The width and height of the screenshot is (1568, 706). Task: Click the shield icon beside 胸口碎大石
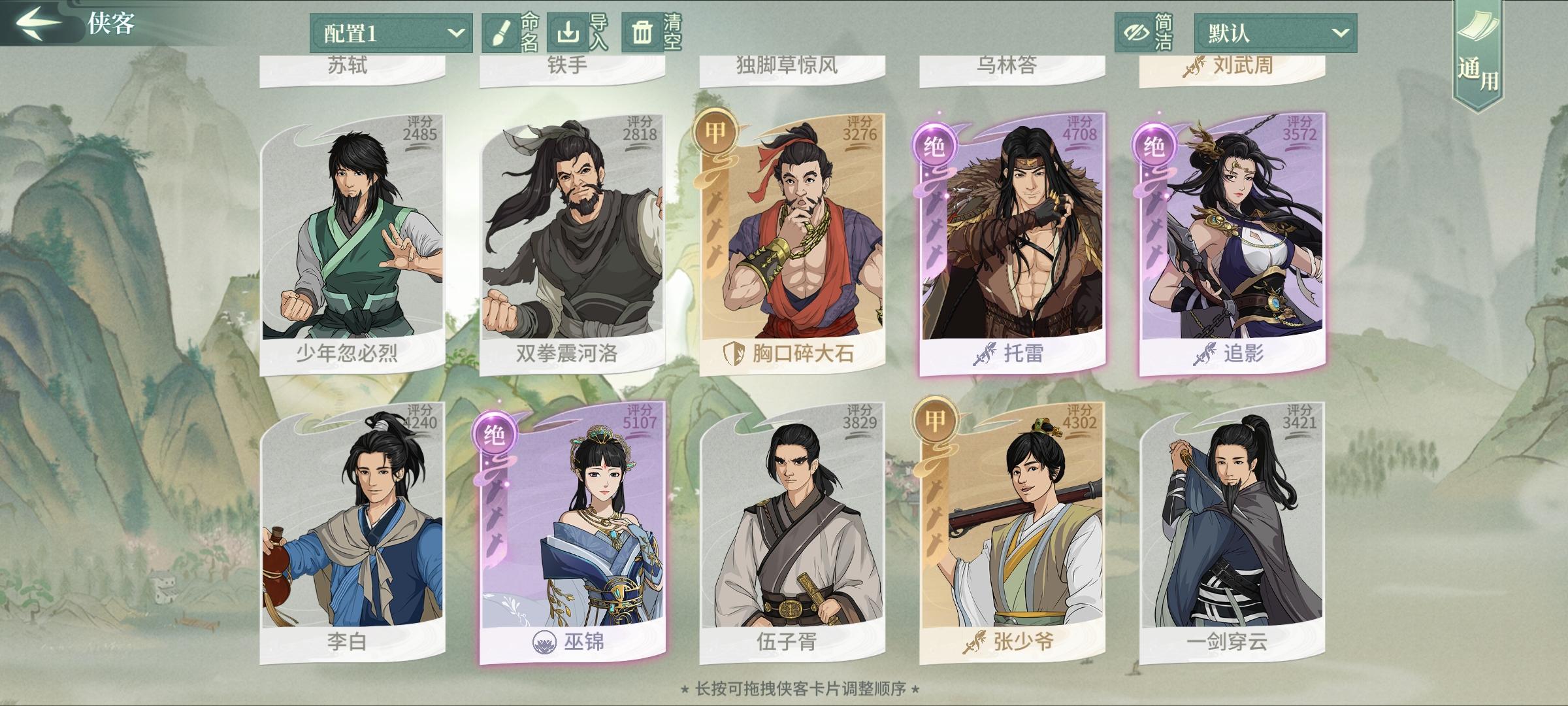734,354
